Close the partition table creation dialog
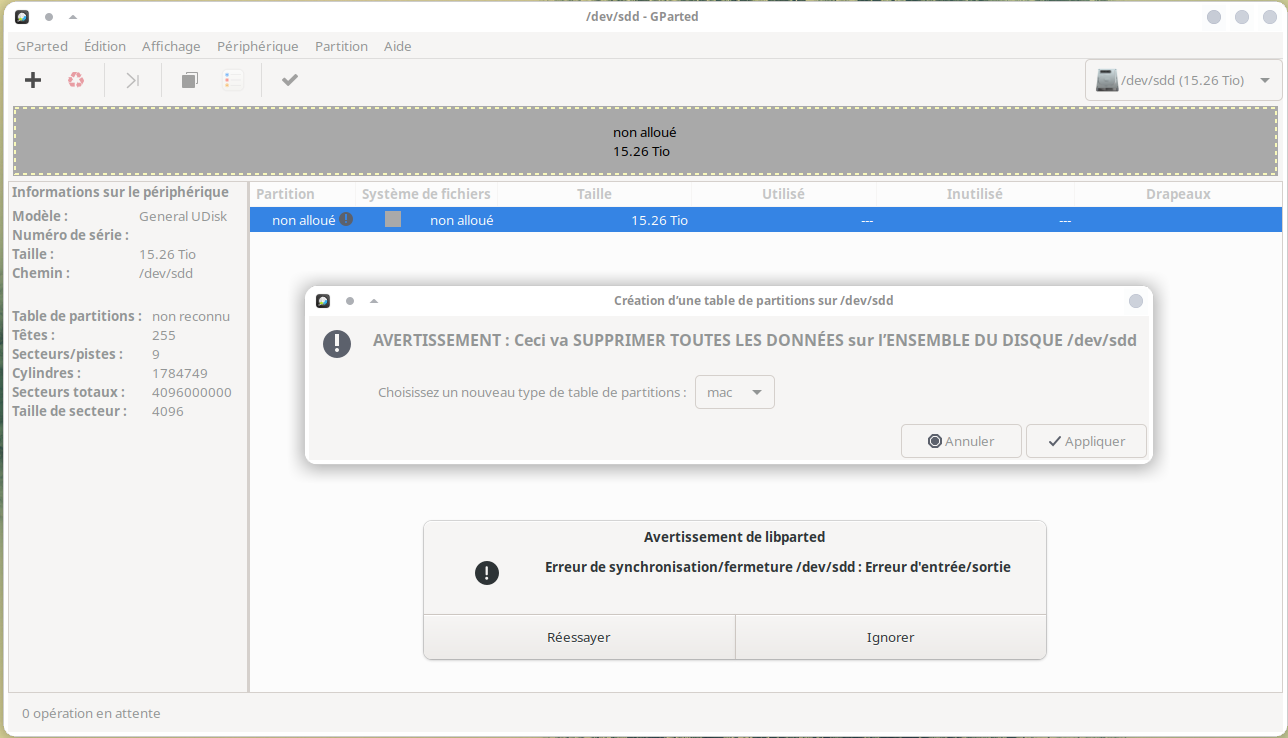 pos(1136,301)
